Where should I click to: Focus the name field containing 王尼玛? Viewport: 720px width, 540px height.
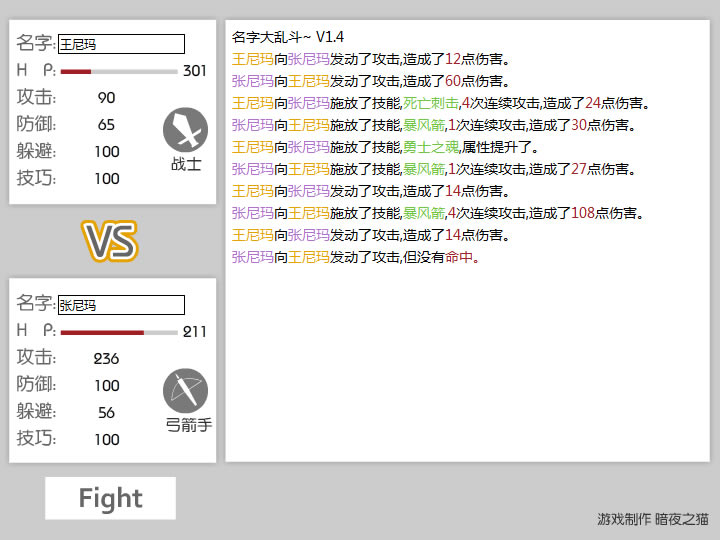point(121,44)
